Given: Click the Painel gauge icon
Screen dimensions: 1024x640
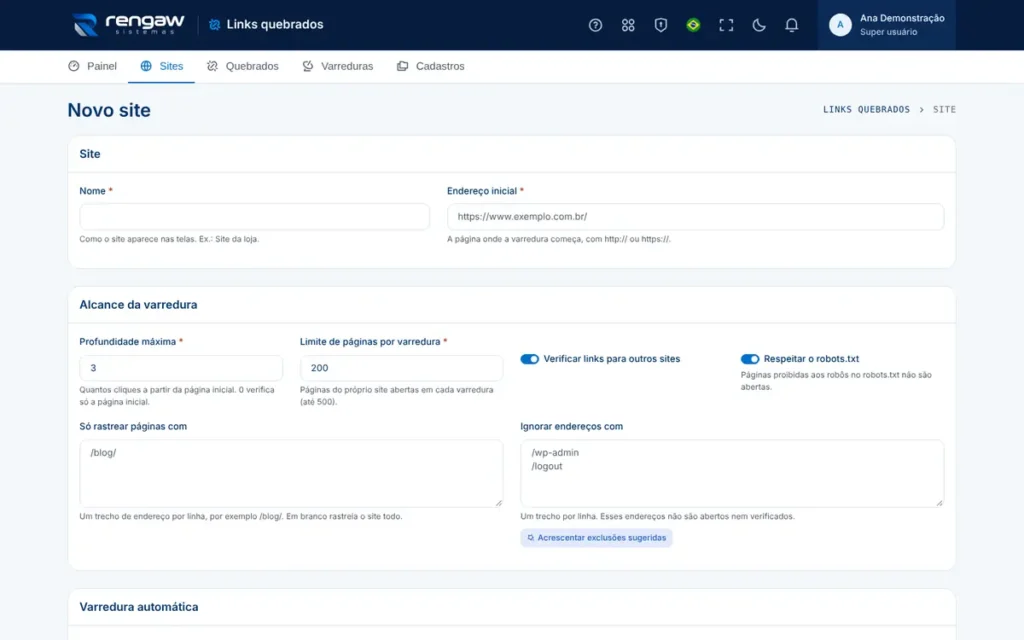Looking at the screenshot, I should coord(74,66).
